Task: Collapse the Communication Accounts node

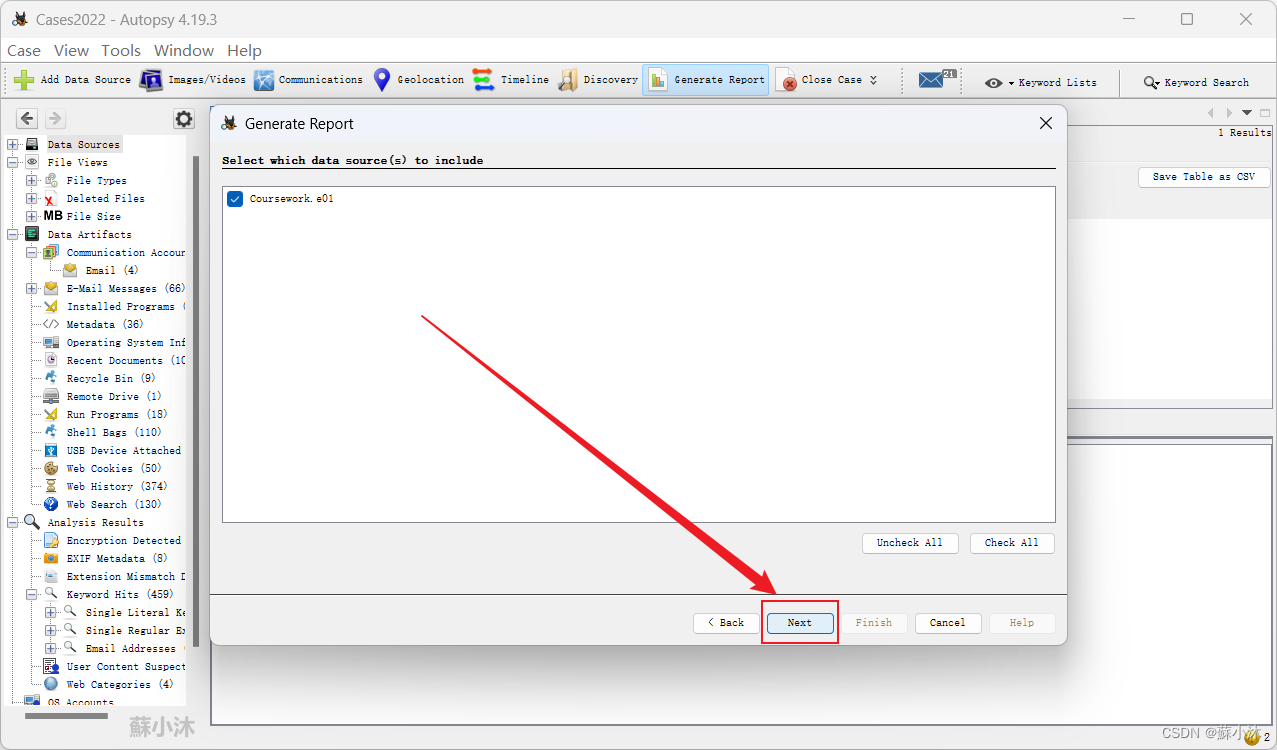Action: pos(32,253)
